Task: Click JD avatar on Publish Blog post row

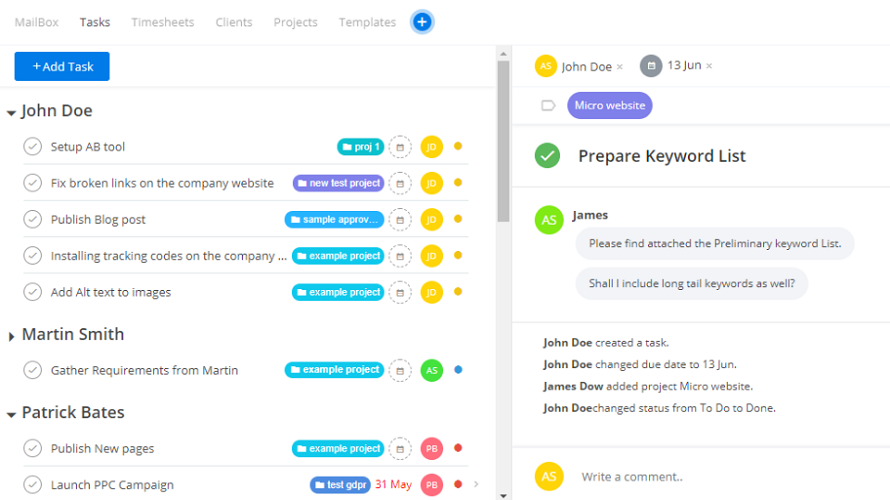Action: coord(431,220)
